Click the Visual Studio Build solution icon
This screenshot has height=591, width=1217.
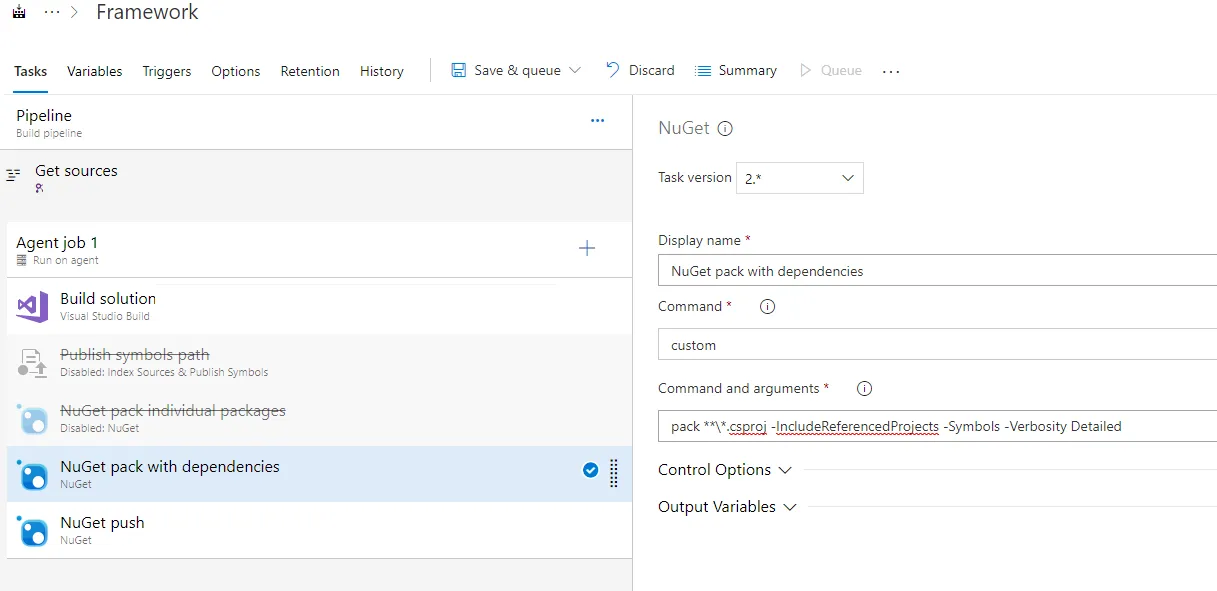pos(32,306)
